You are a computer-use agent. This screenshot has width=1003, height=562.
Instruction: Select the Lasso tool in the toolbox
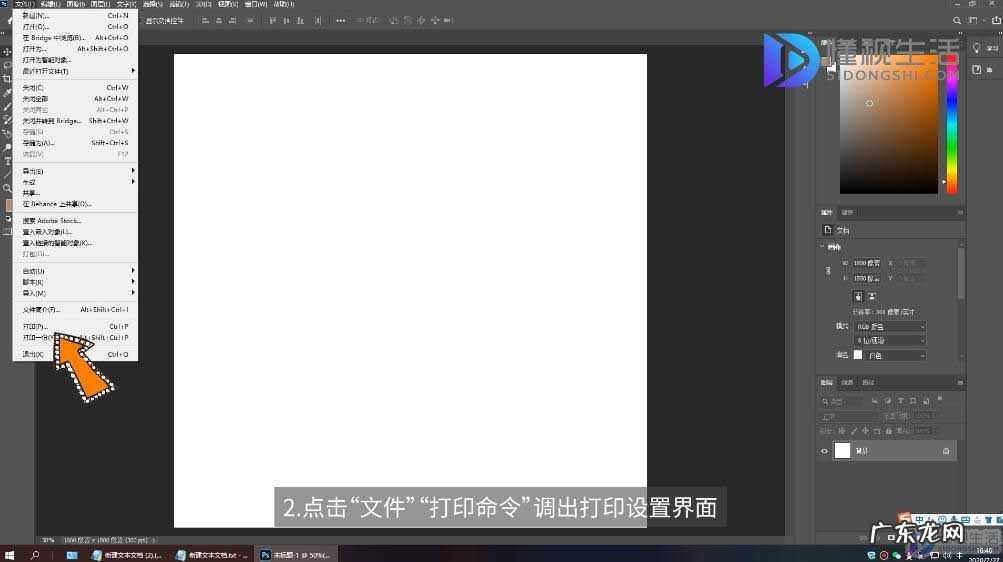coord(7,66)
